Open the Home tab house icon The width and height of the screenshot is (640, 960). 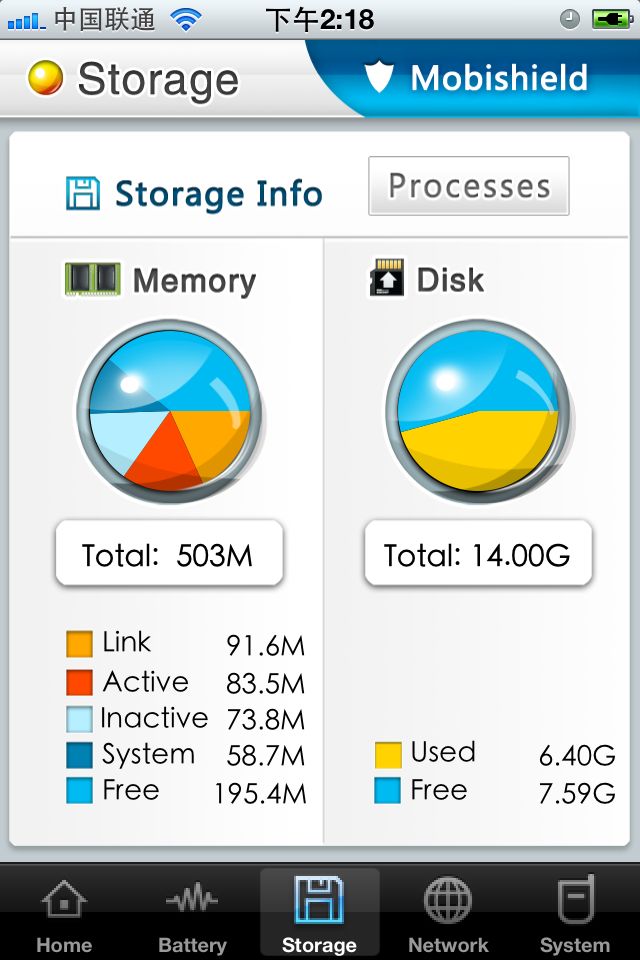64,899
